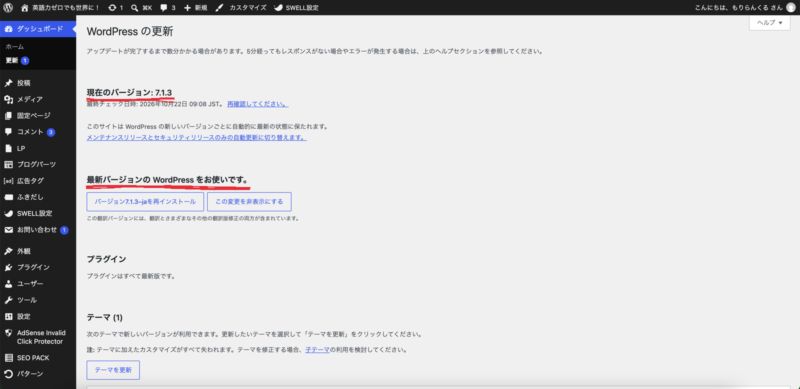Click the ダッシュボード gauge icon

(x=8, y=29)
